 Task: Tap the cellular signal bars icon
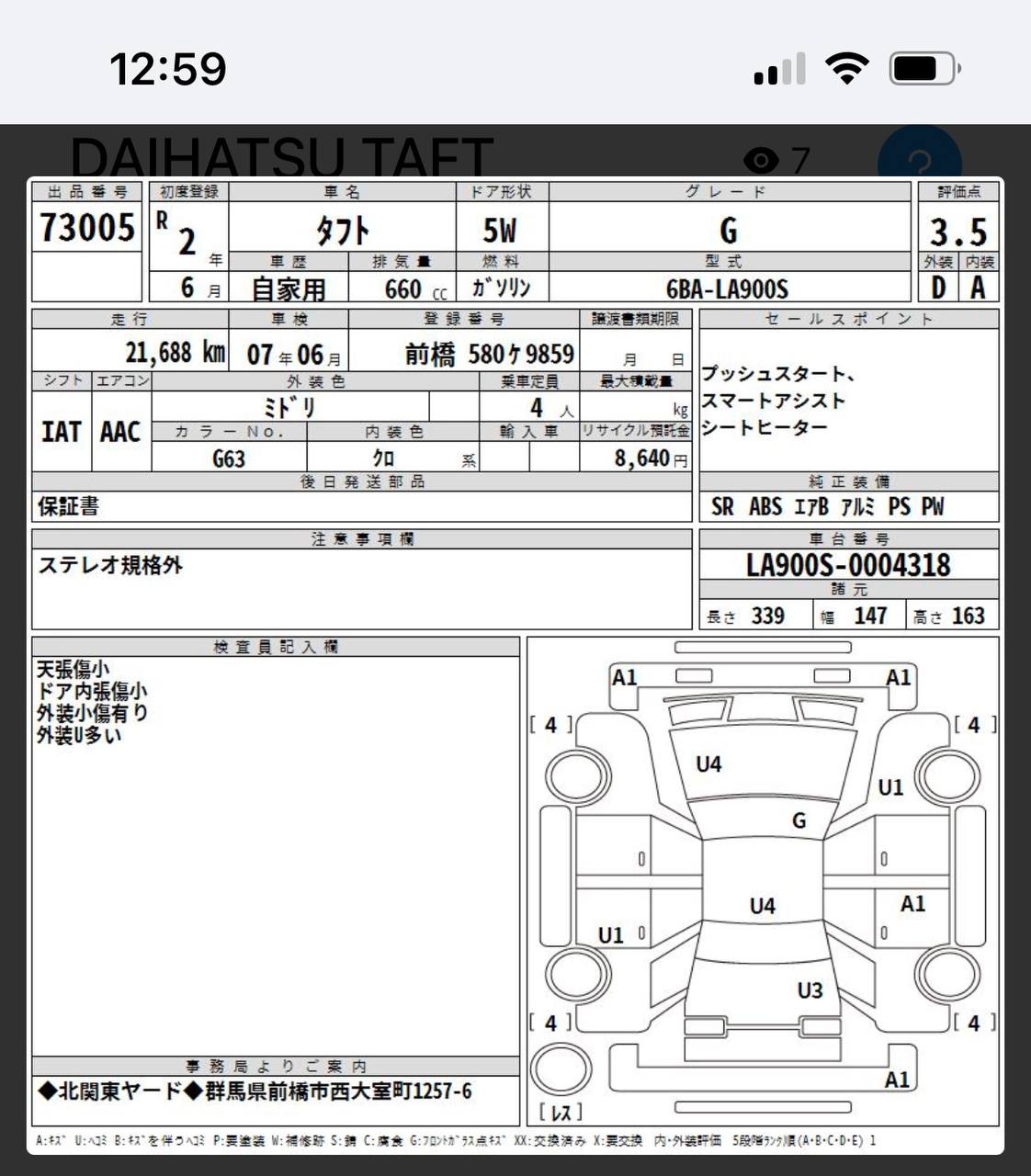(x=779, y=70)
